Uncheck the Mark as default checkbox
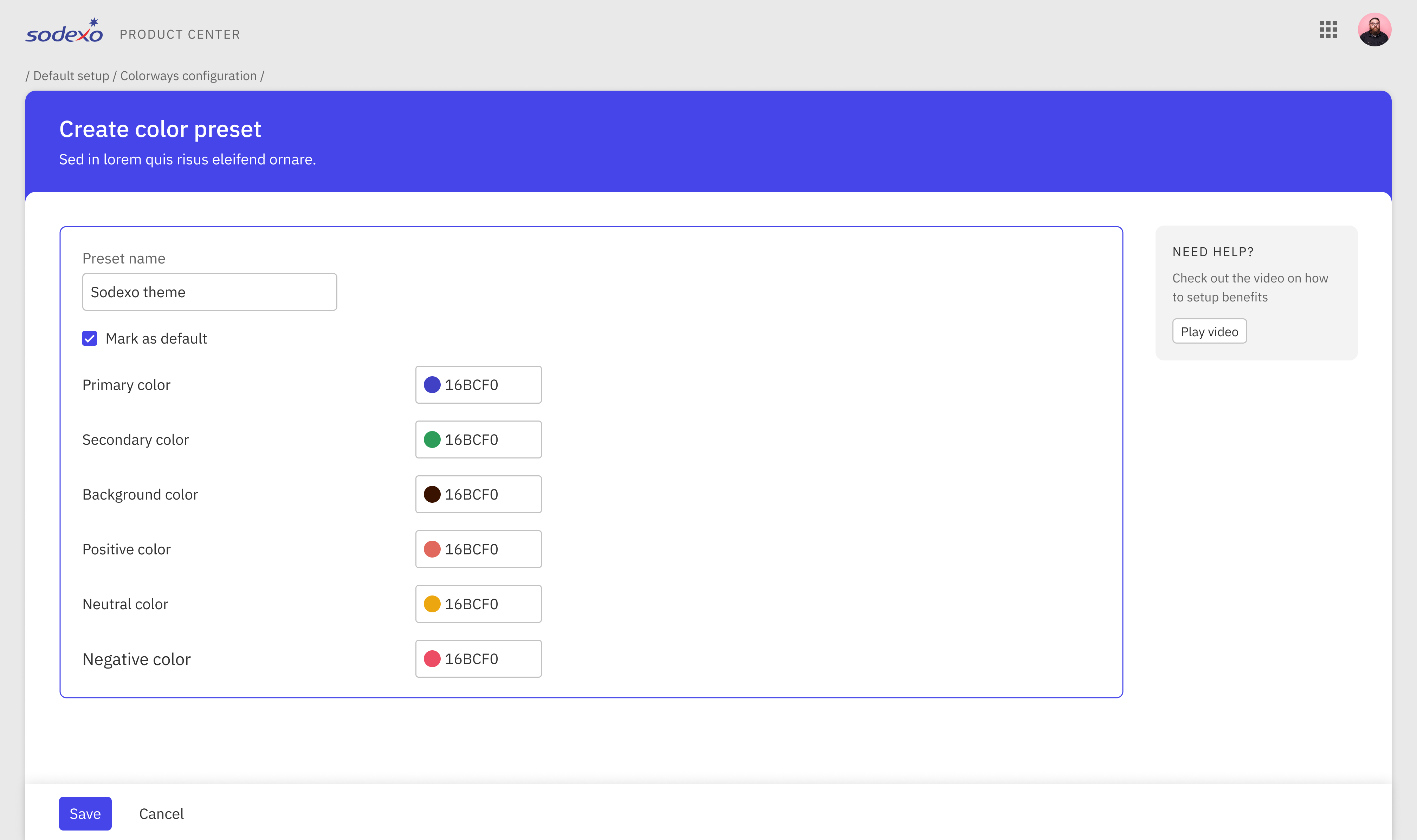Viewport: 1417px width, 840px height. 90,338
